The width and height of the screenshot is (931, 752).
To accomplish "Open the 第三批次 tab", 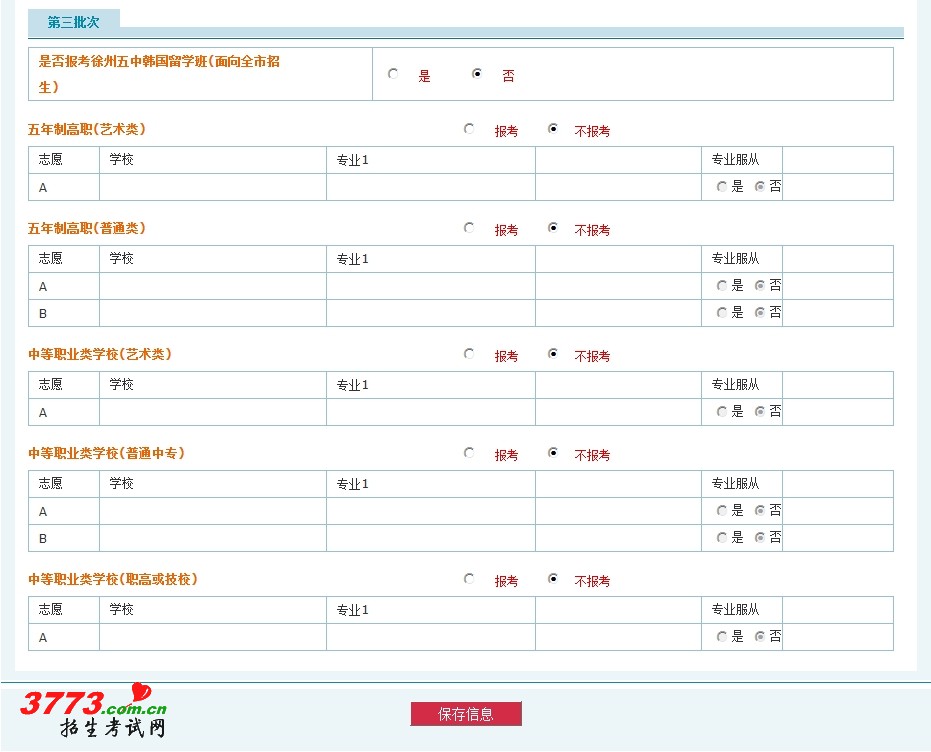I will [x=73, y=21].
